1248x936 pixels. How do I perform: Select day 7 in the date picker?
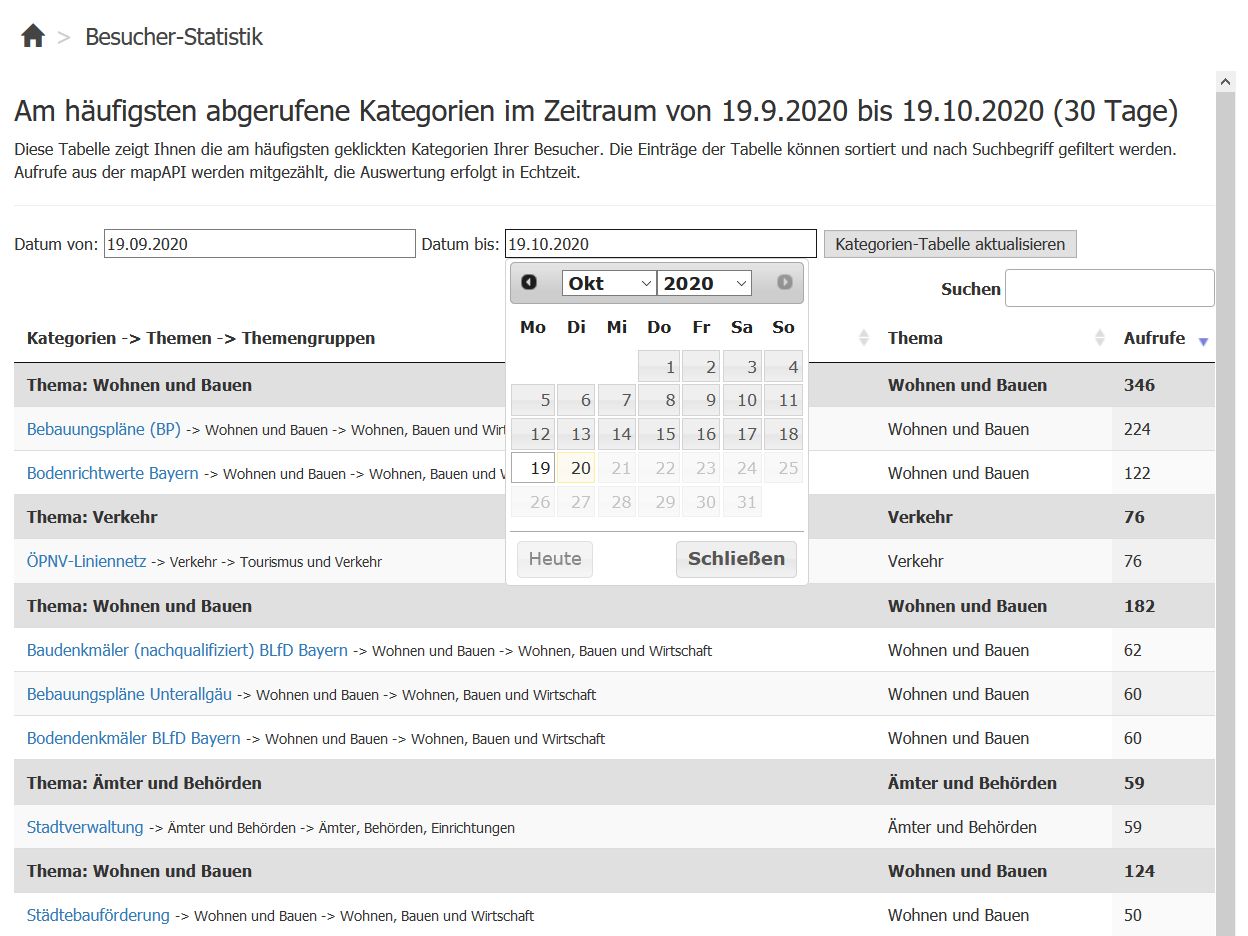[617, 401]
